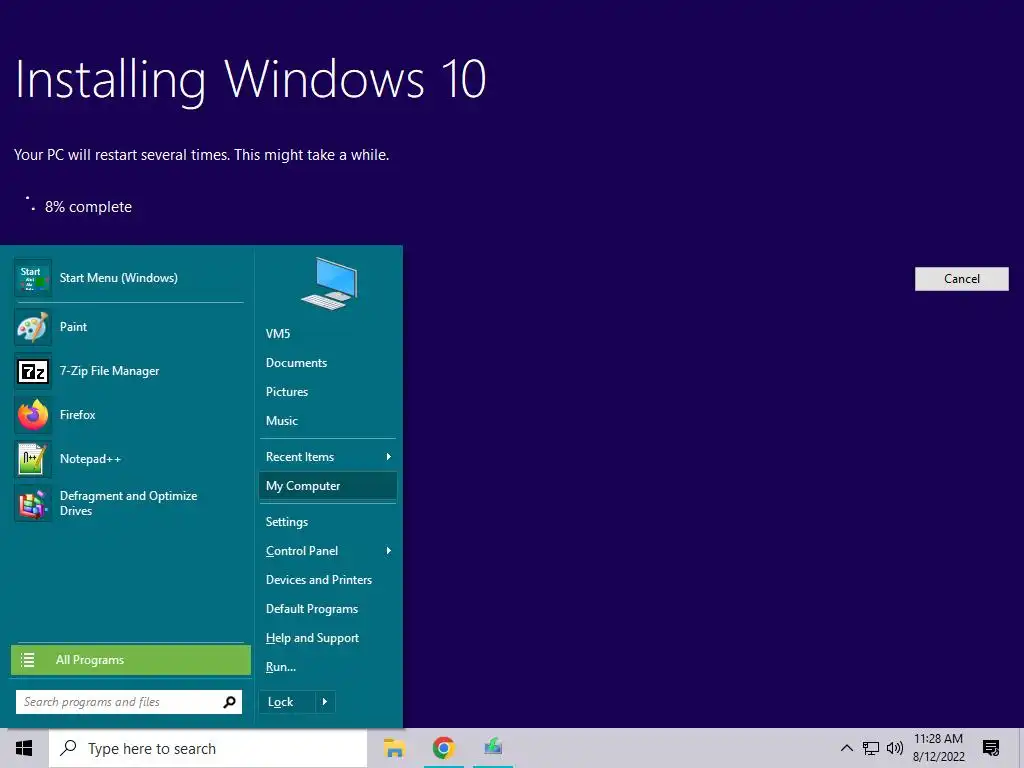
Task: Select the Defragment and Optimize Drives label
Action: click(x=128, y=504)
